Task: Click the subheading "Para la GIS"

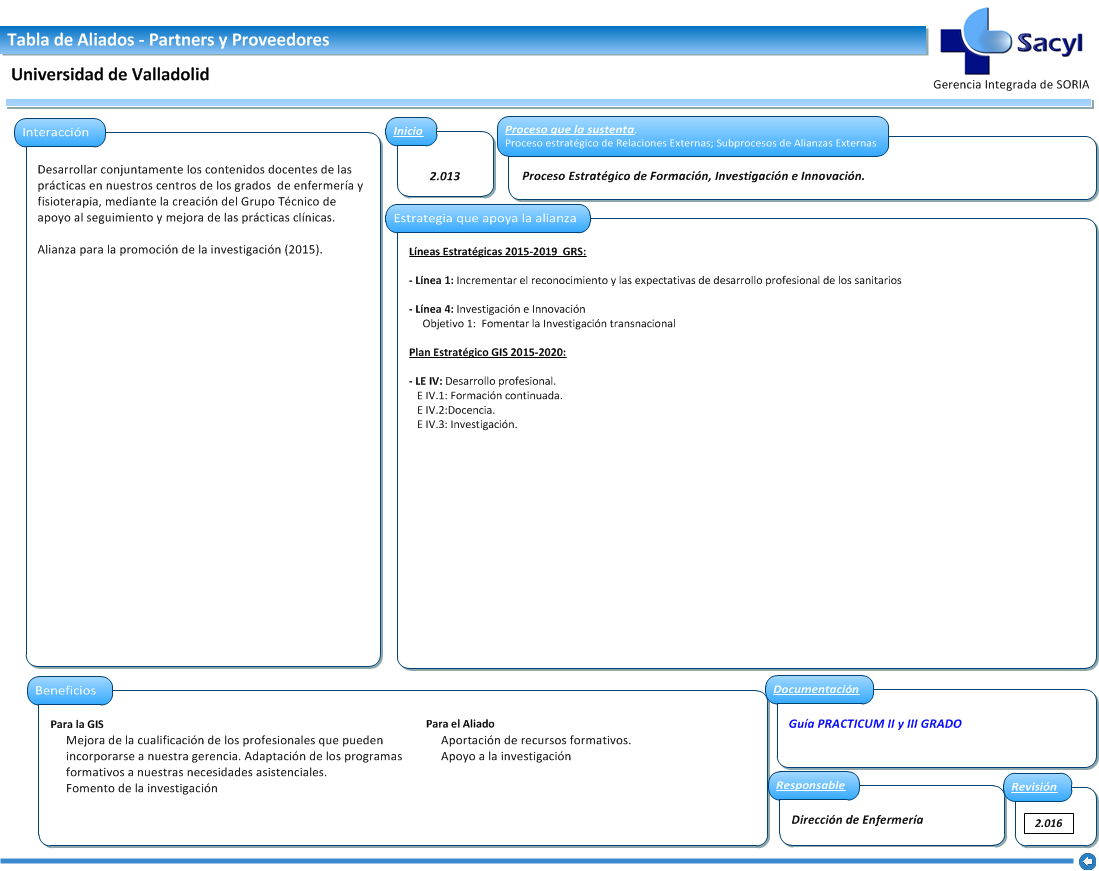Action: point(77,725)
